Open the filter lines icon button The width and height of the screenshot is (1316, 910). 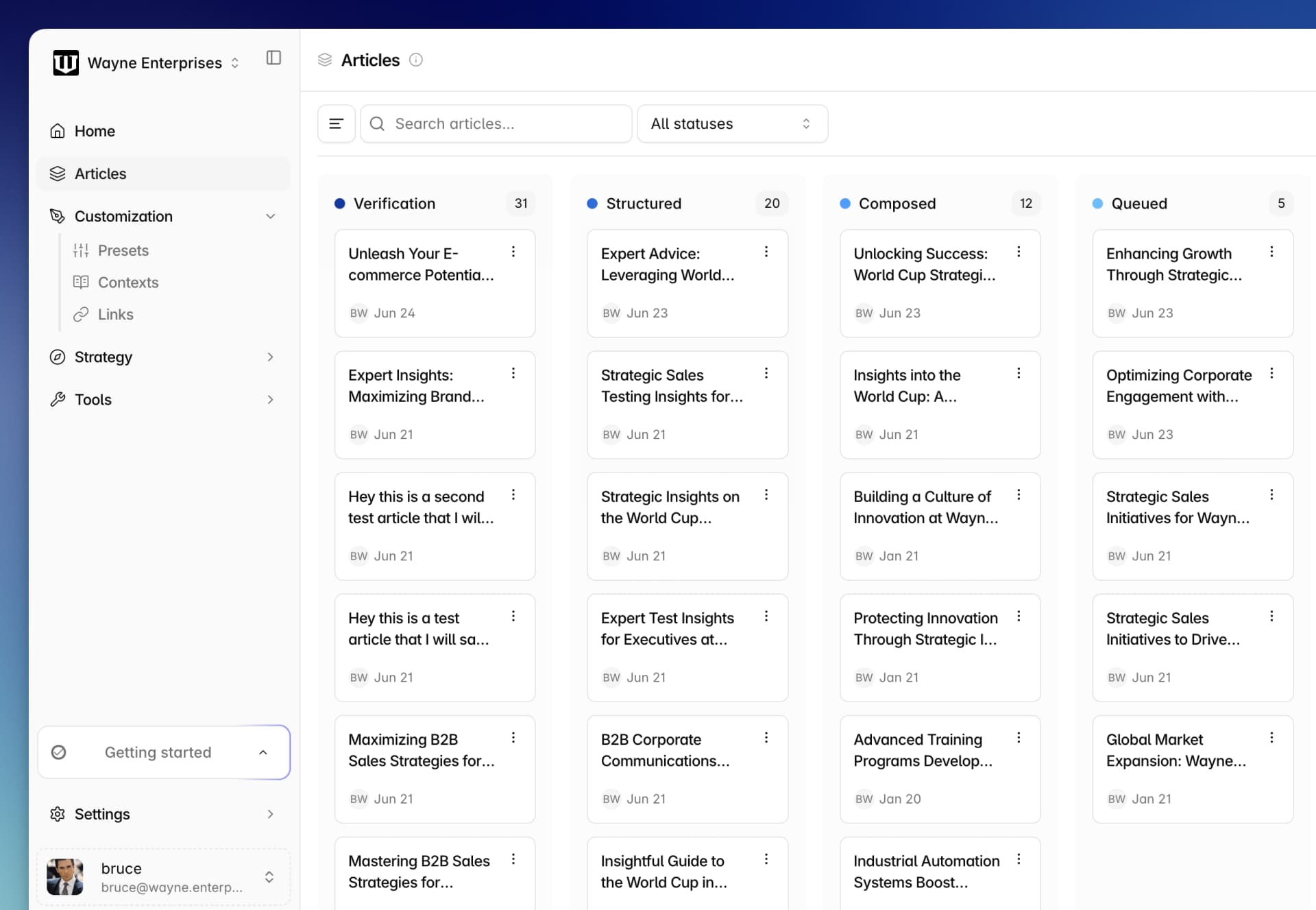pyautogui.click(x=336, y=123)
